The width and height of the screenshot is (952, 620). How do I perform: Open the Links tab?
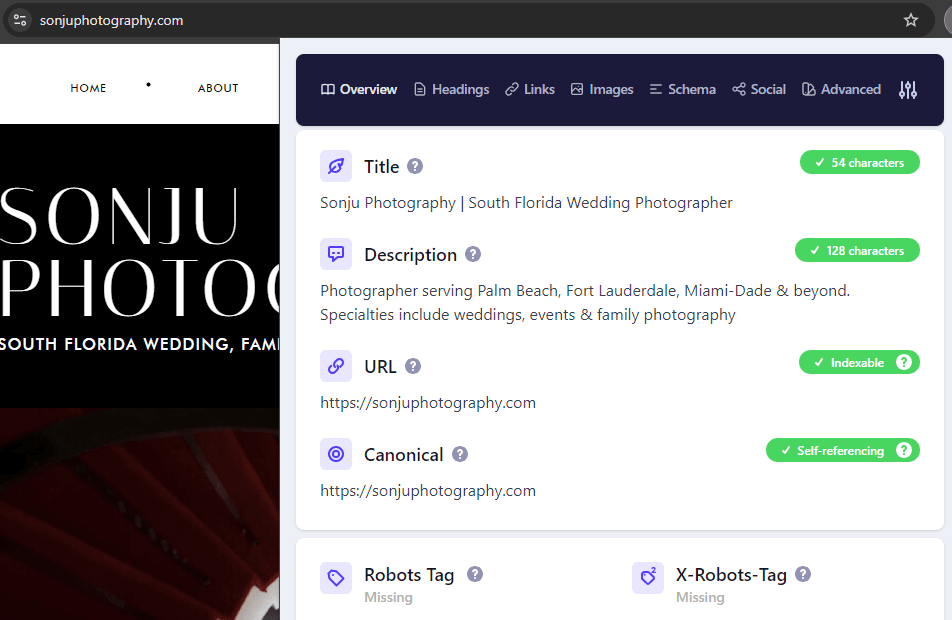point(529,89)
